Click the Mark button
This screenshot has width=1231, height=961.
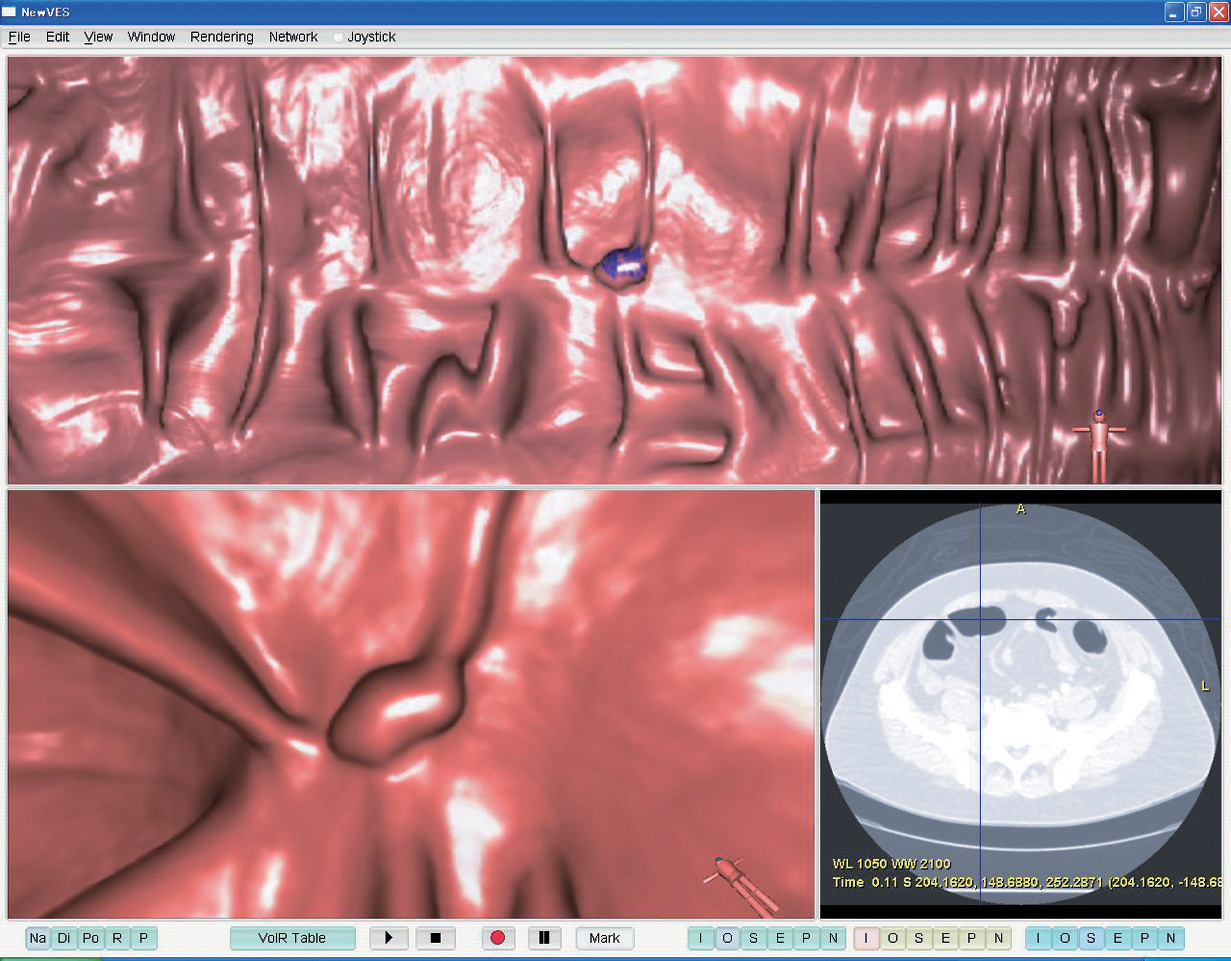604,938
